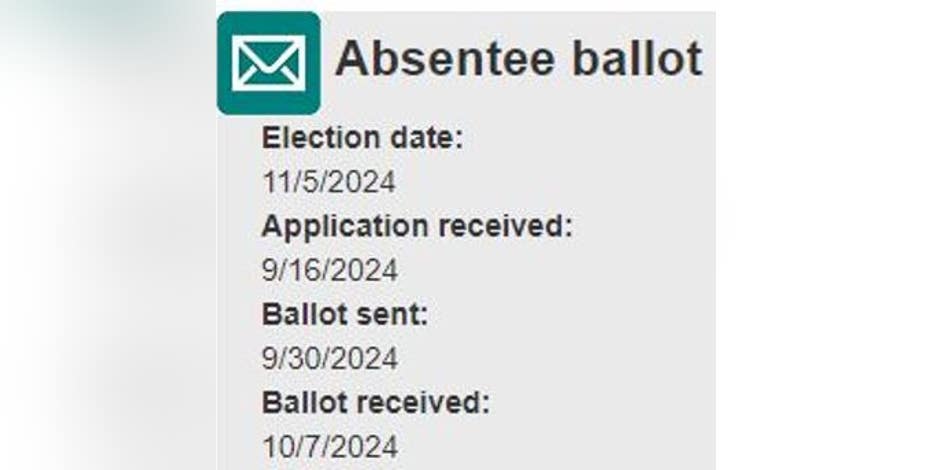Click the word "Absentee" in the heading

445,60
